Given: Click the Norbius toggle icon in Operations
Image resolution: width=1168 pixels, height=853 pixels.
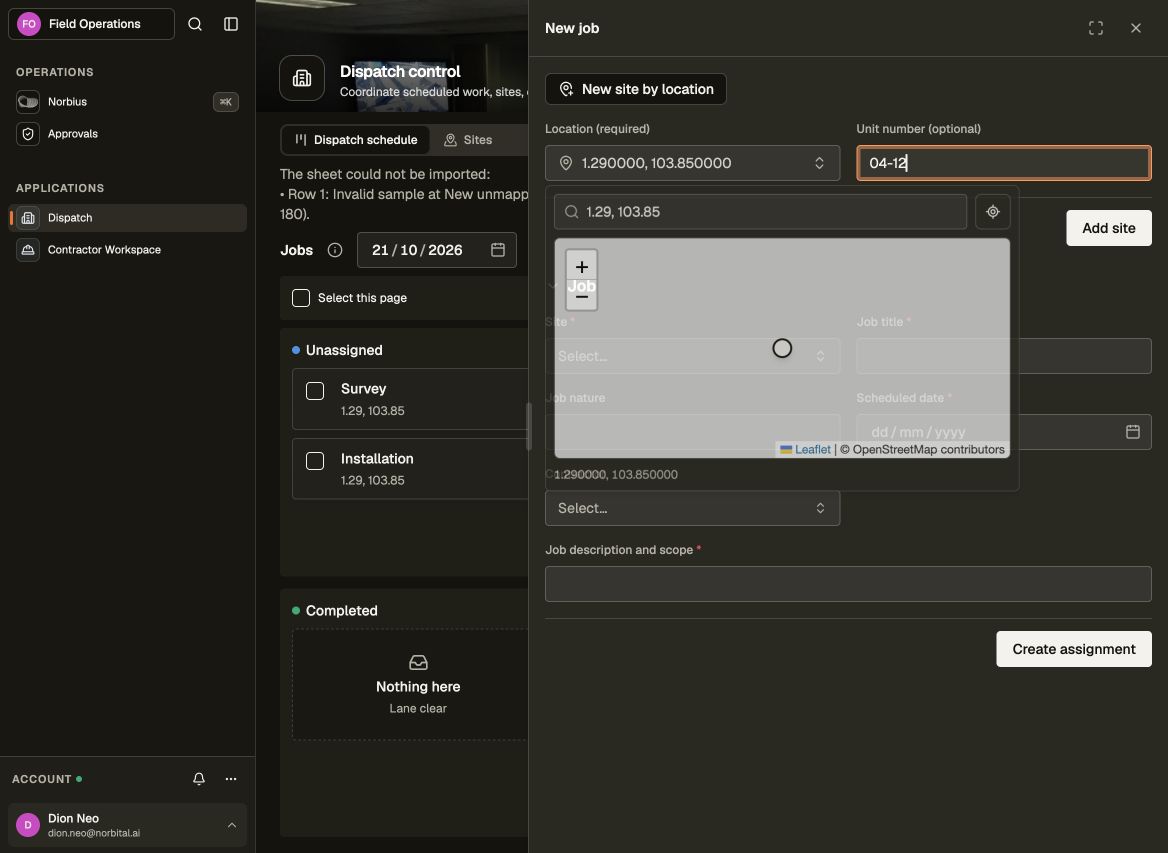Looking at the screenshot, I should (x=28, y=102).
